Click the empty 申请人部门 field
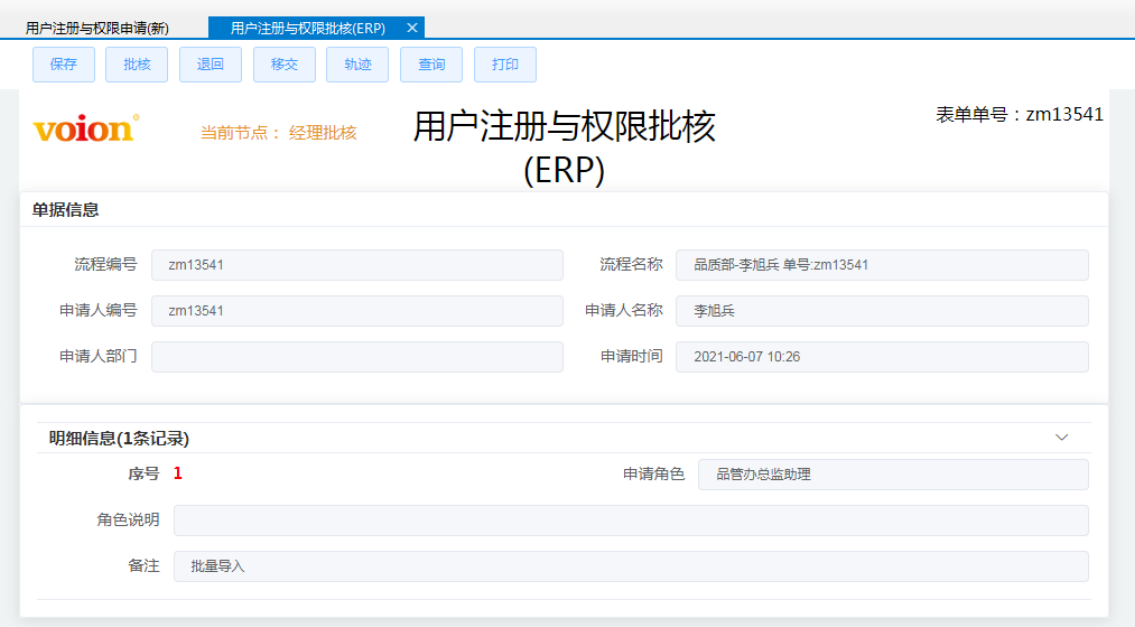The image size is (1135, 627). pyautogui.click(x=357, y=357)
